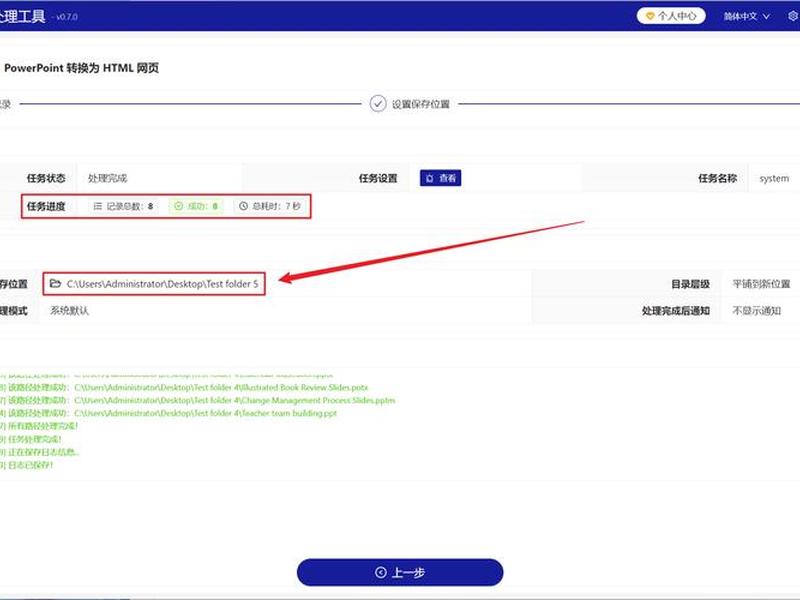Click log line for Teacher team building.ppt
Viewport: 800px width, 600px height.
[x=169, y=413]
